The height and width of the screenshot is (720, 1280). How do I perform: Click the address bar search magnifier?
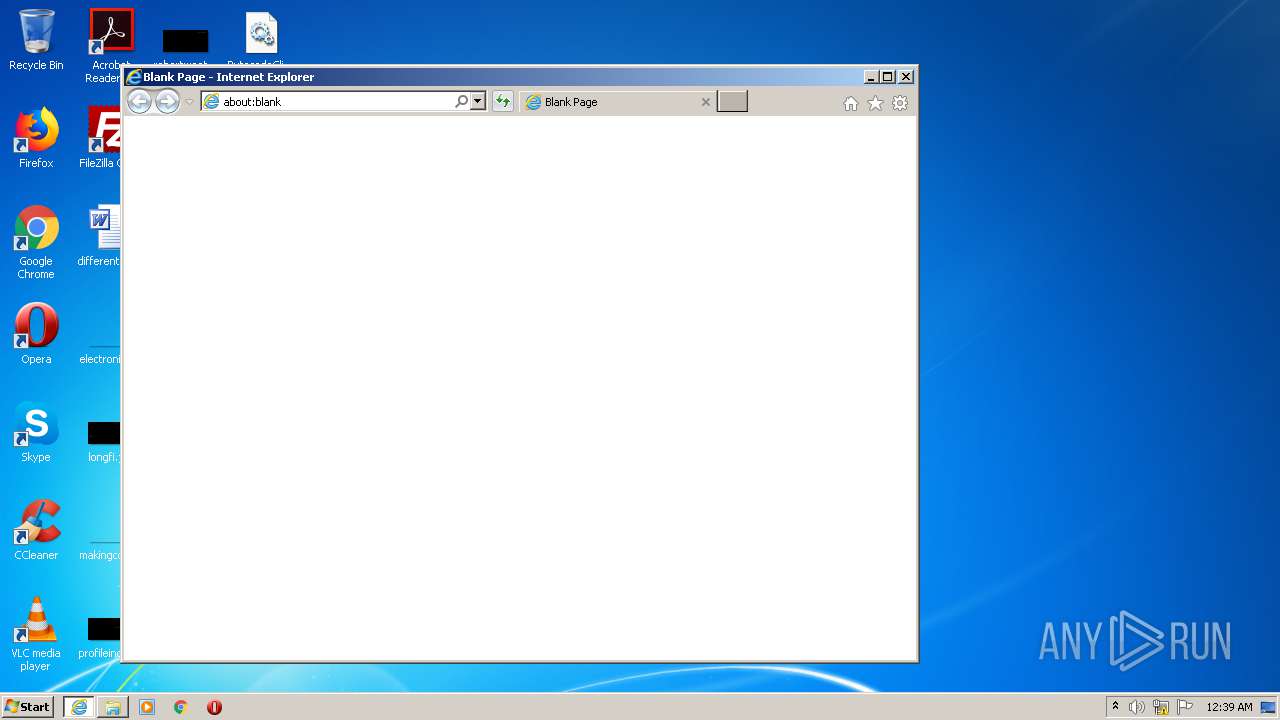[x=461, y=101]
